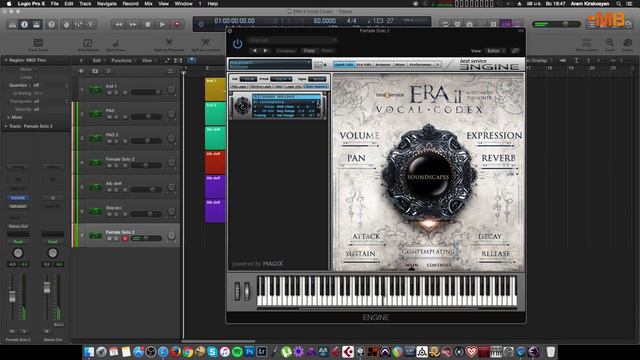Open the Library button in Logic toolbar

[x=13, y=24]
